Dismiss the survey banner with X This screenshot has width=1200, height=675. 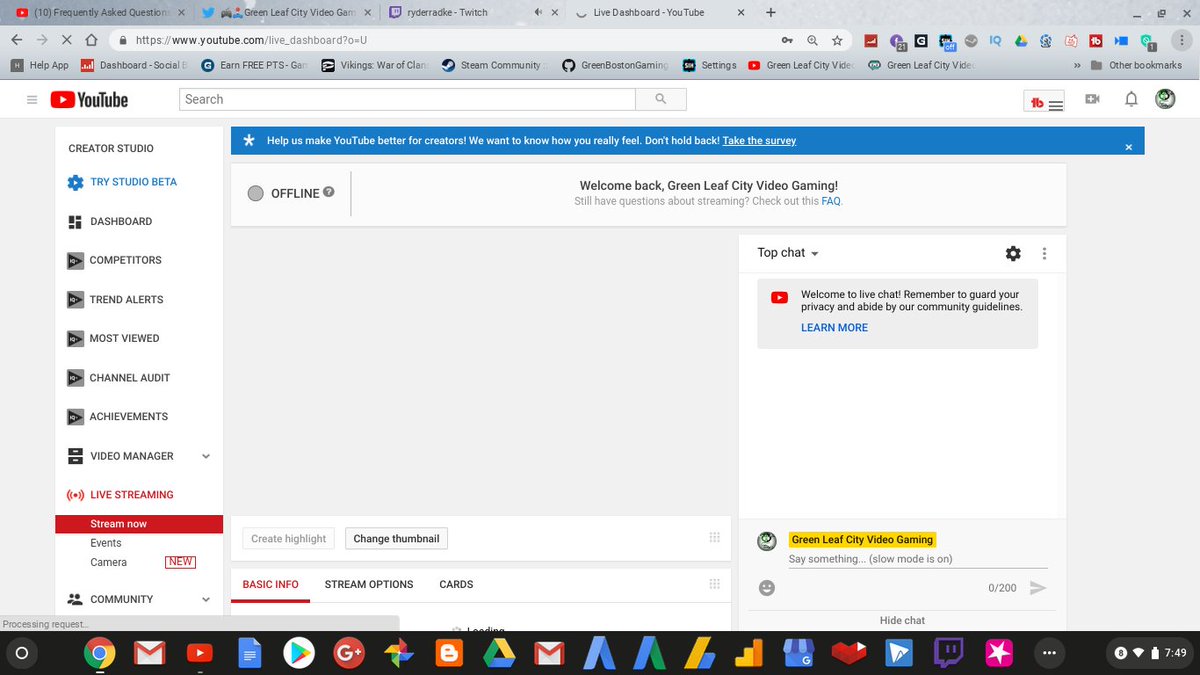point(1129,147)
